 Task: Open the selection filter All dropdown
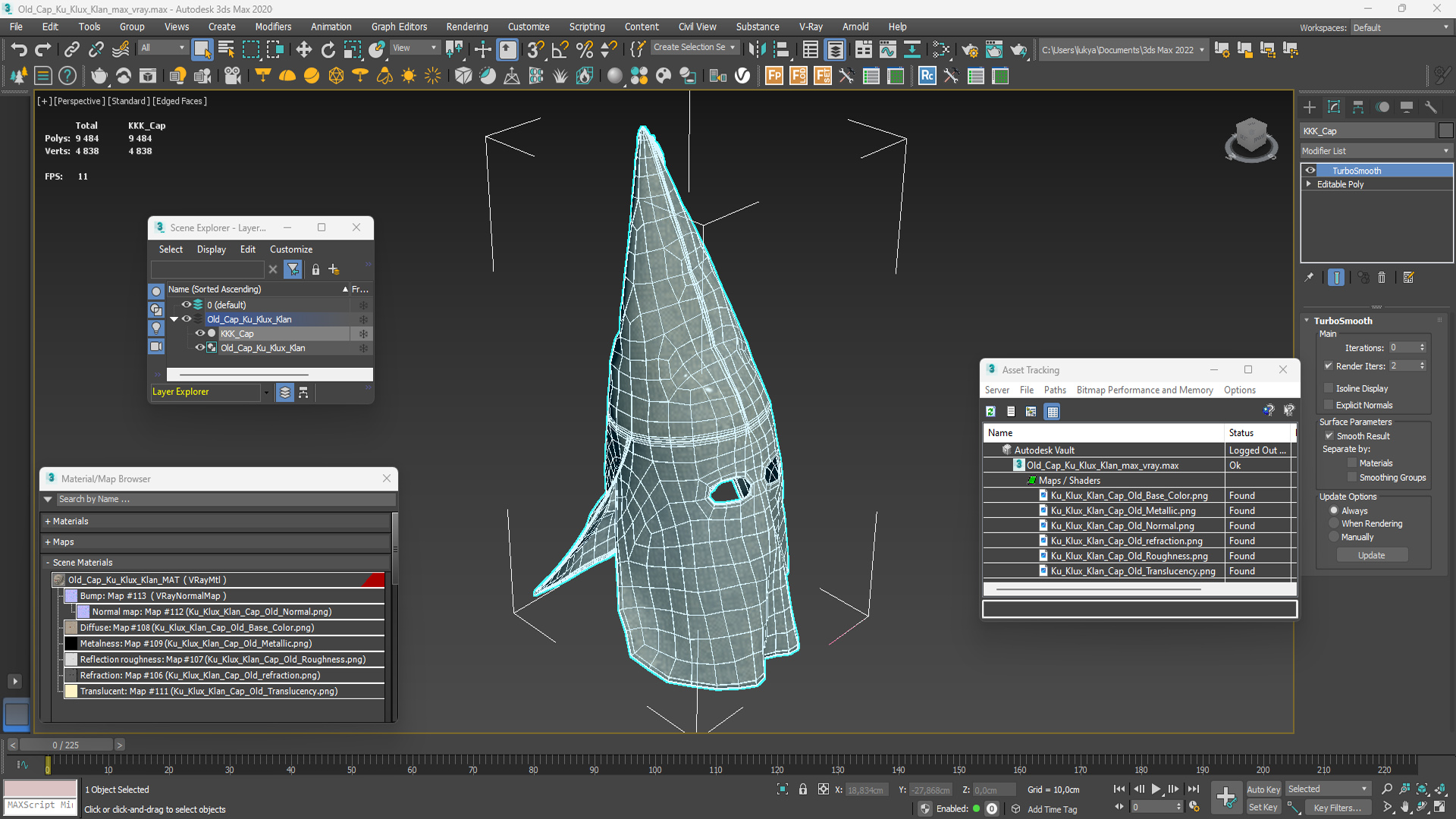[x=163, y=48]
